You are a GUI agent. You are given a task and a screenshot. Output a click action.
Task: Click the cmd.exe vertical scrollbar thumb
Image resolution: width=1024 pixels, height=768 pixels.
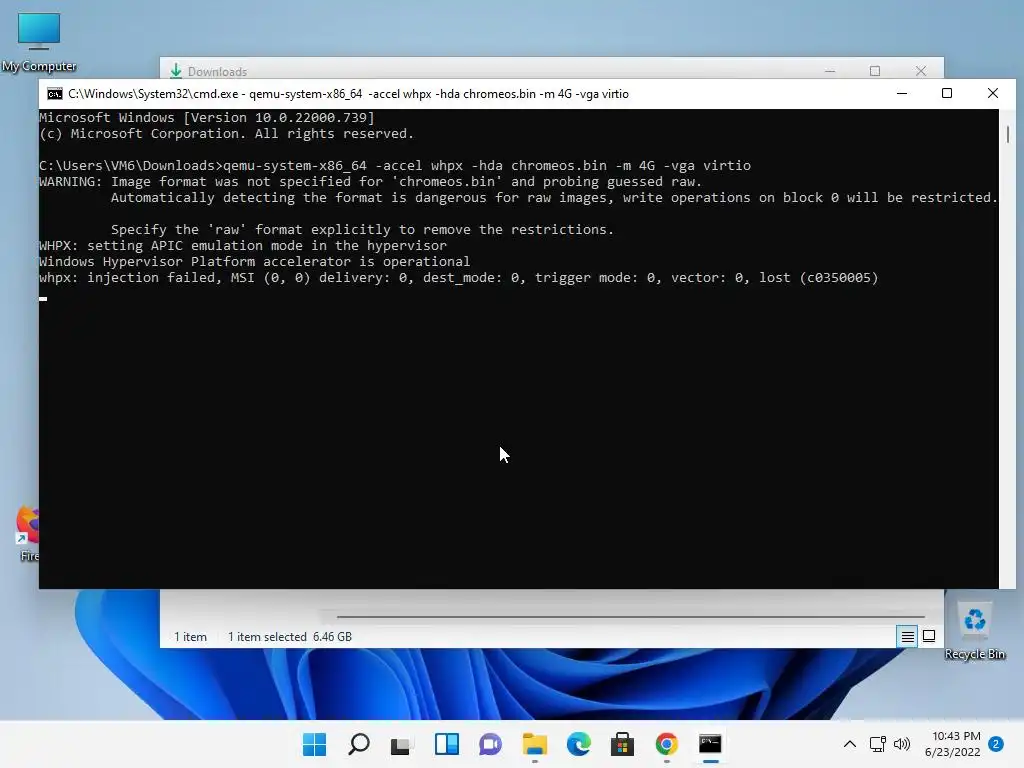click(x=1008, y=134)
